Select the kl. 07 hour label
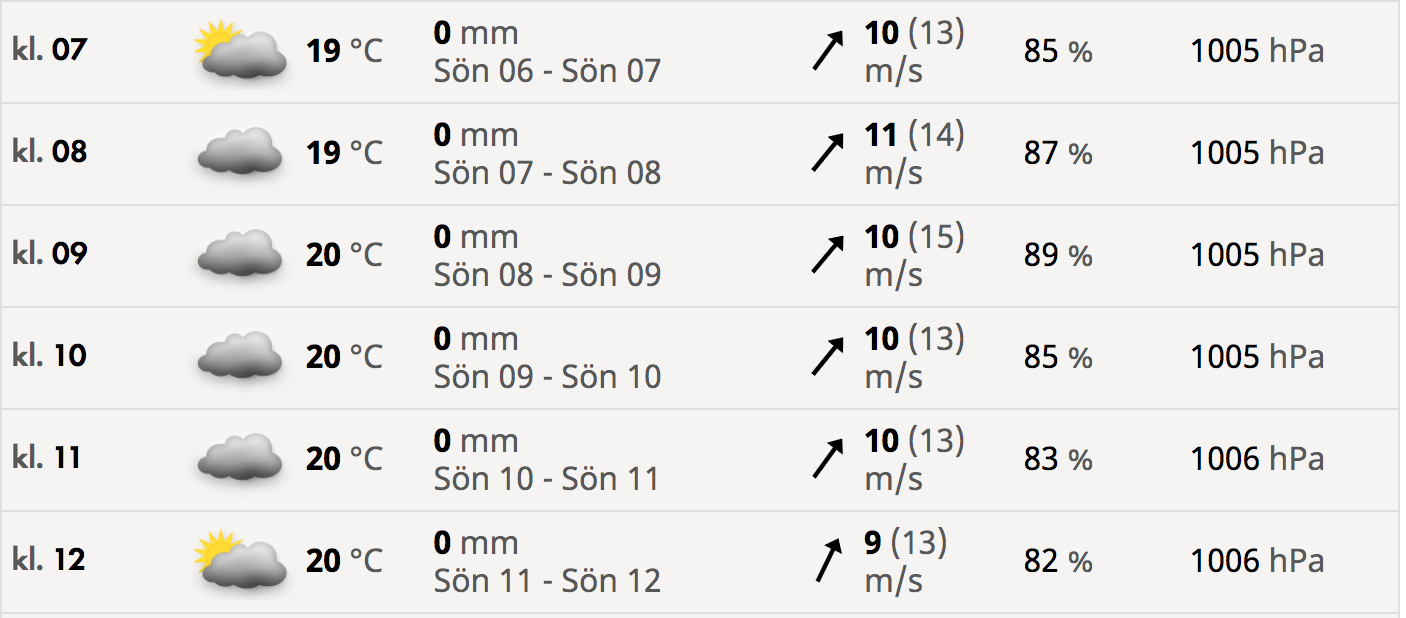Viewport: 1406px width, 618px height. (x=50, y=49)
